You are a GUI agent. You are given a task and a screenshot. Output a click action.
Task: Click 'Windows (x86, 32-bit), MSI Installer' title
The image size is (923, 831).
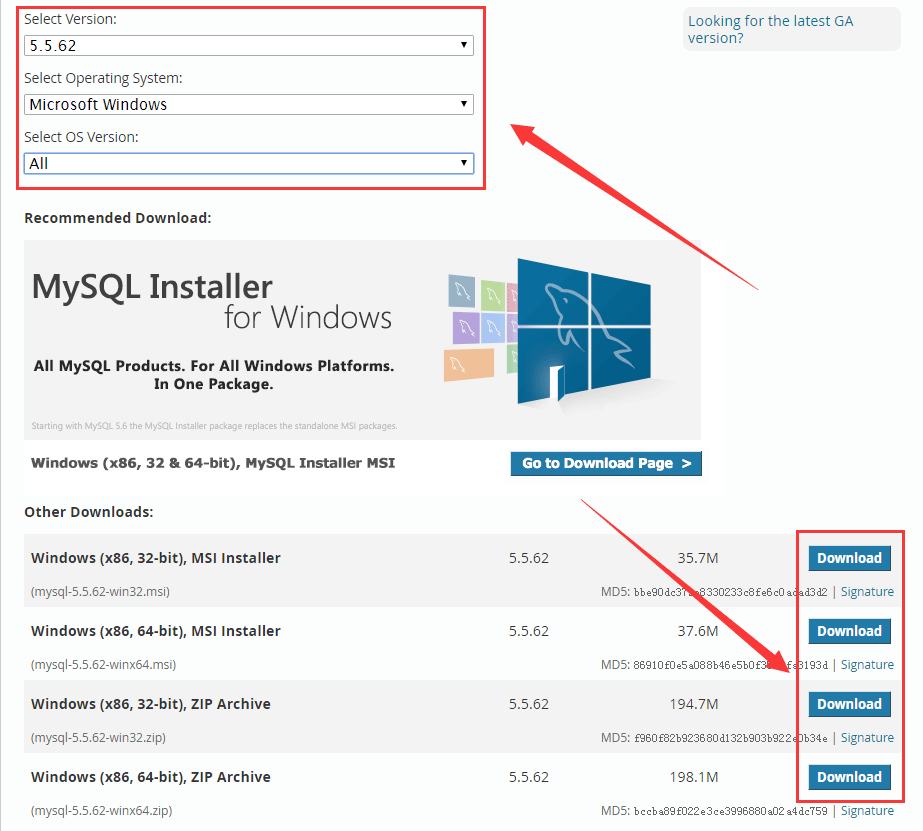(155, 558)
